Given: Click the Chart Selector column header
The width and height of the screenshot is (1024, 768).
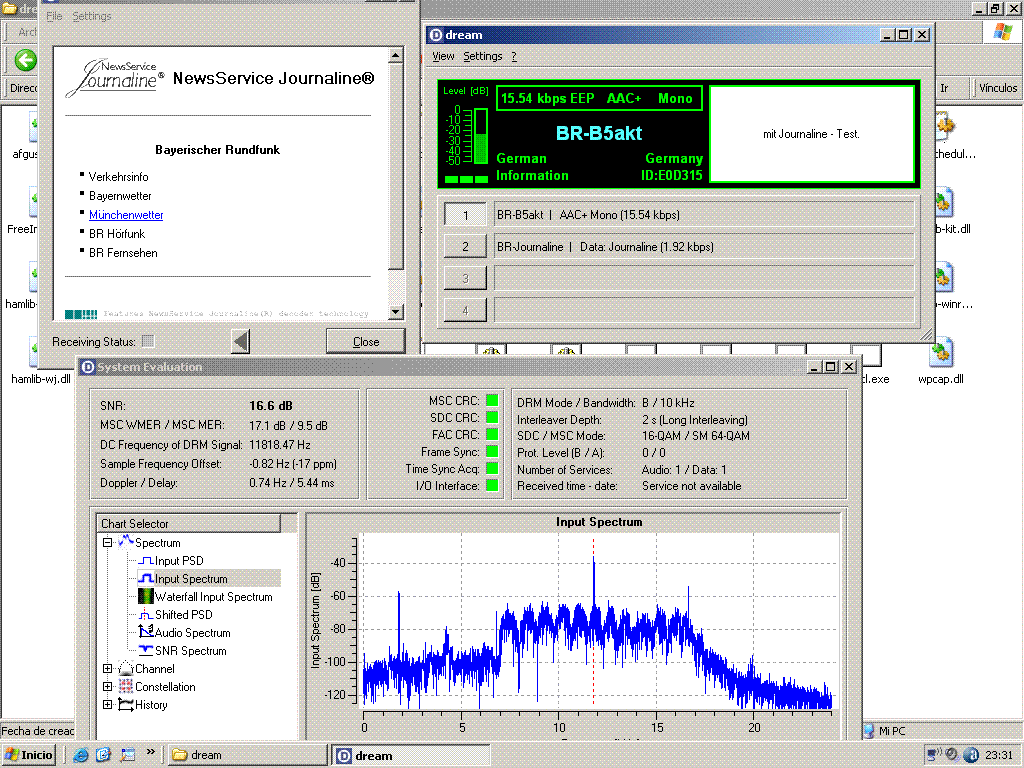Looking at the screenshot, I should pos(189,523).
